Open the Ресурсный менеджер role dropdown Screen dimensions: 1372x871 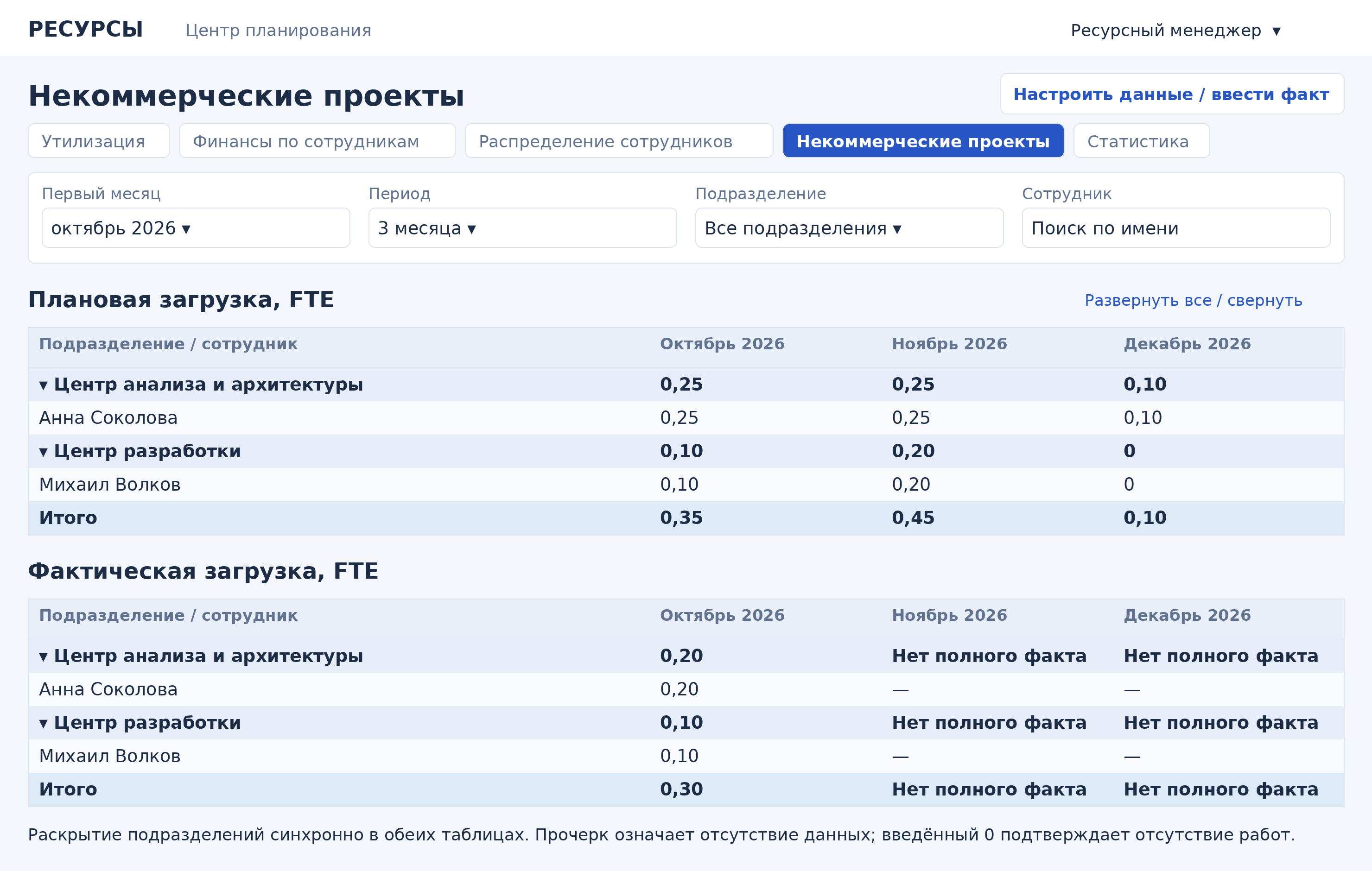pos(1175,30)
